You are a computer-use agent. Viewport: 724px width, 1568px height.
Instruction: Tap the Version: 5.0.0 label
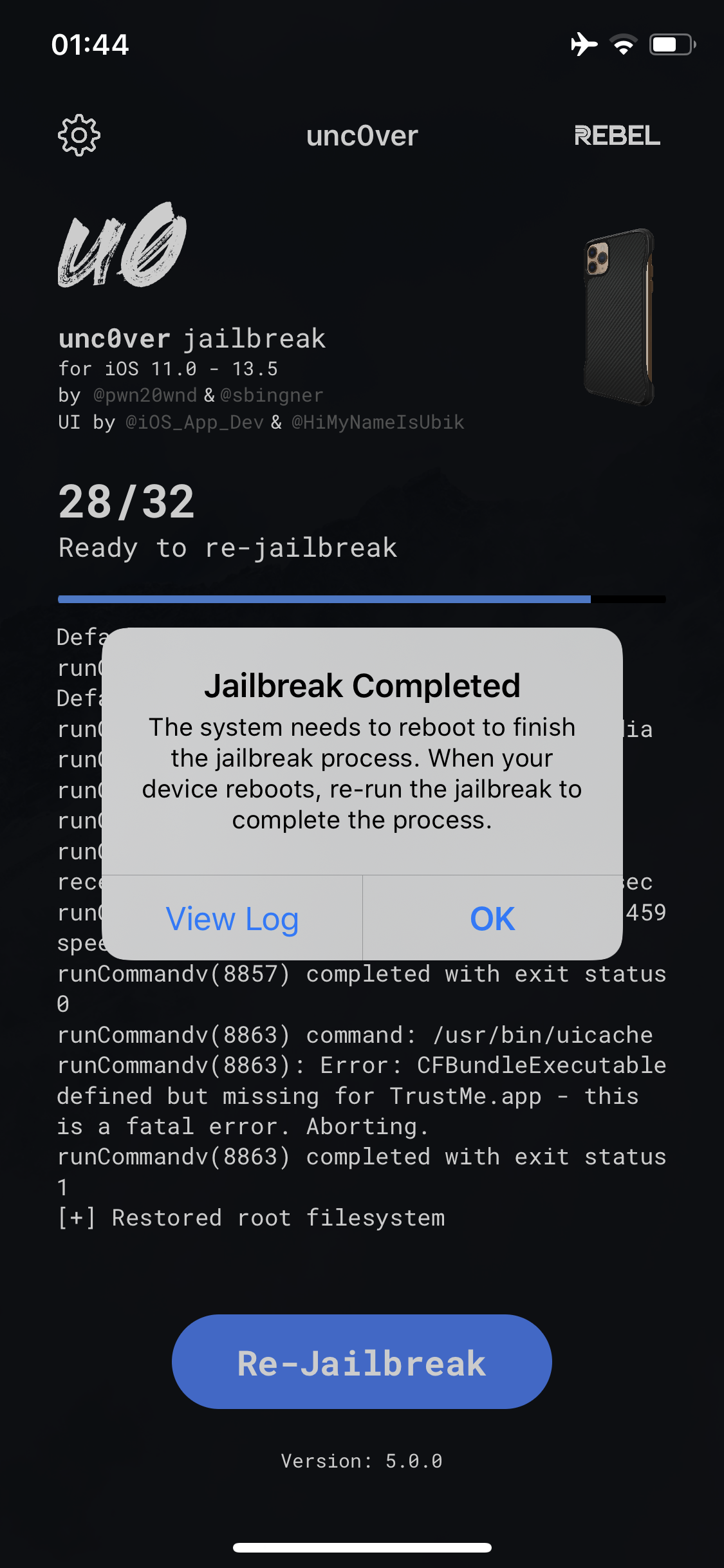(x=362, y=1461)
